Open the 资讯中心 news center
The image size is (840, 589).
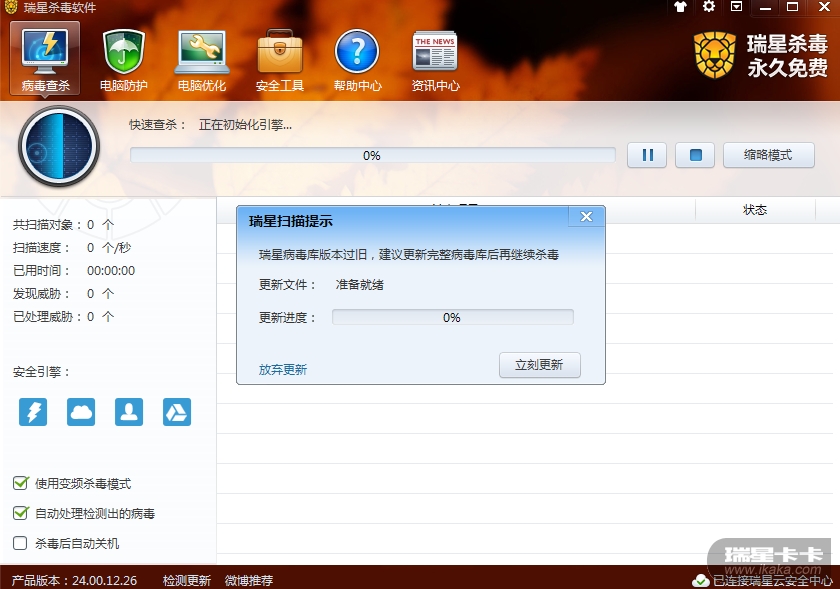tap(435, 58)
